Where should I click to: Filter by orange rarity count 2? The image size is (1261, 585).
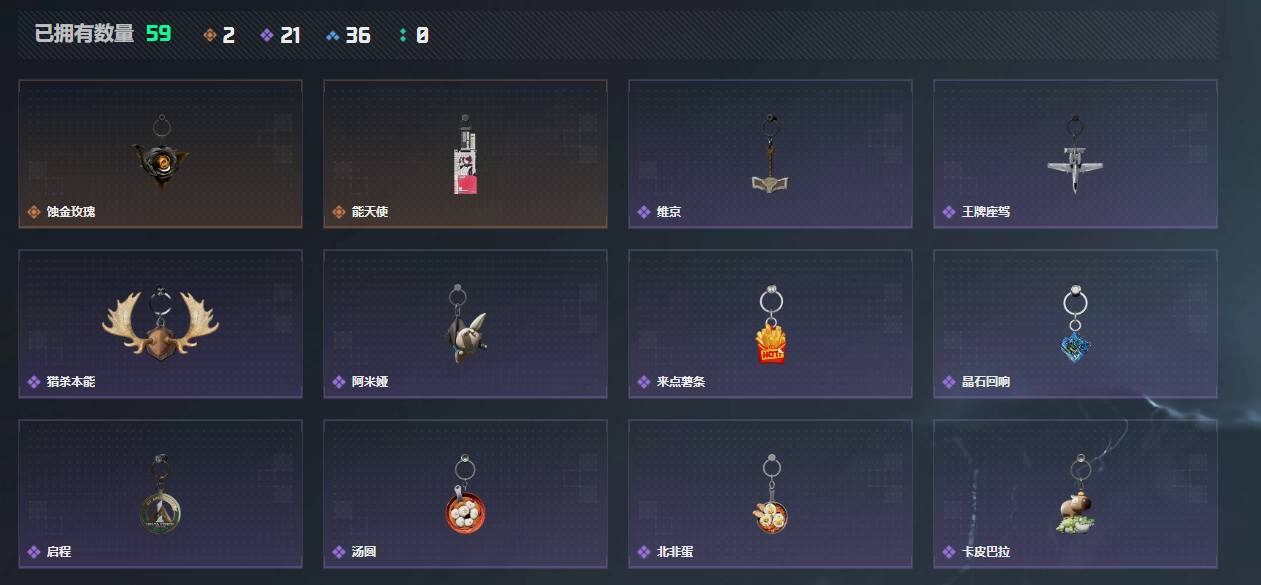219,35
